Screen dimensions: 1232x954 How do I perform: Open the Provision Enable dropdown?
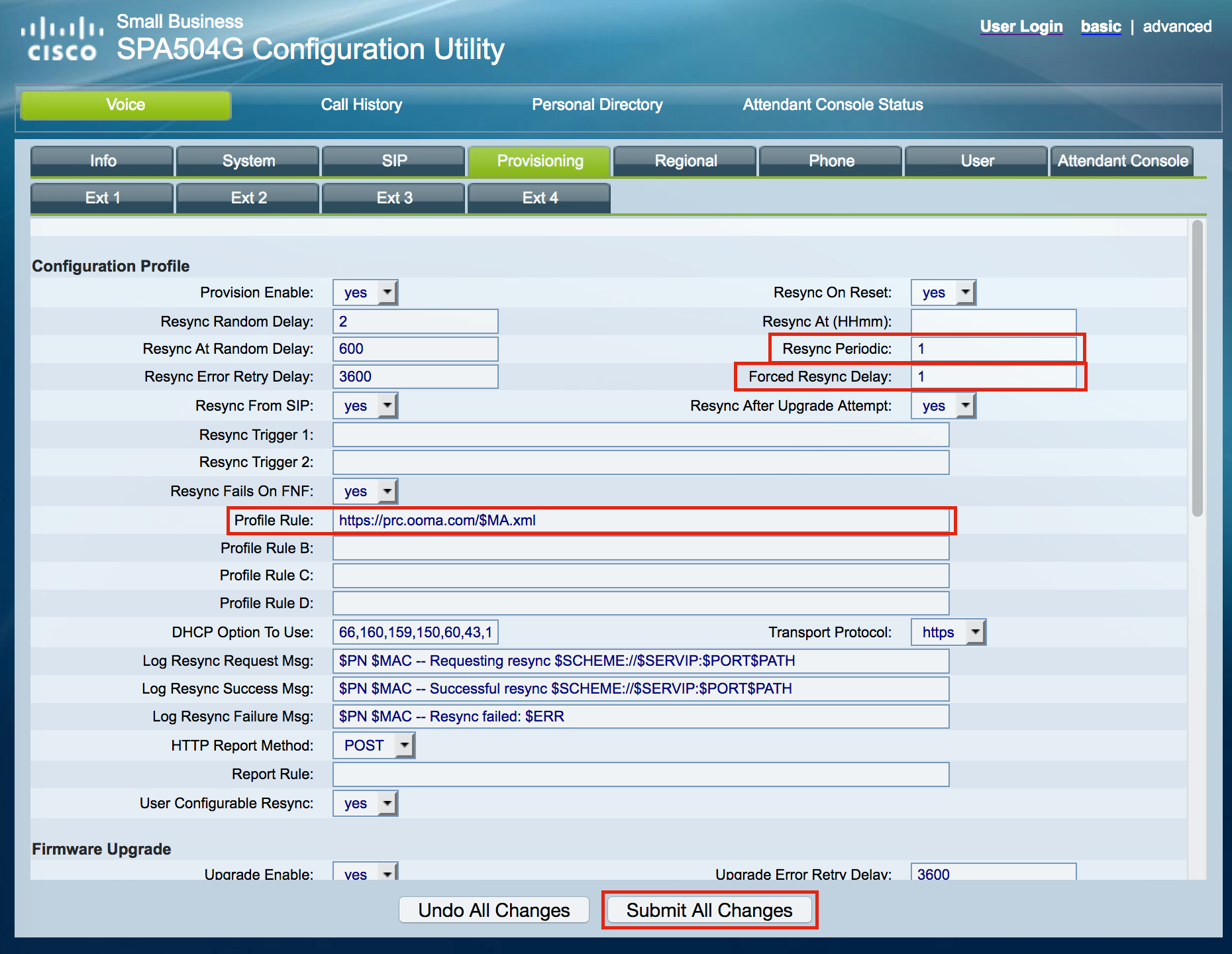tap(365, 293)
